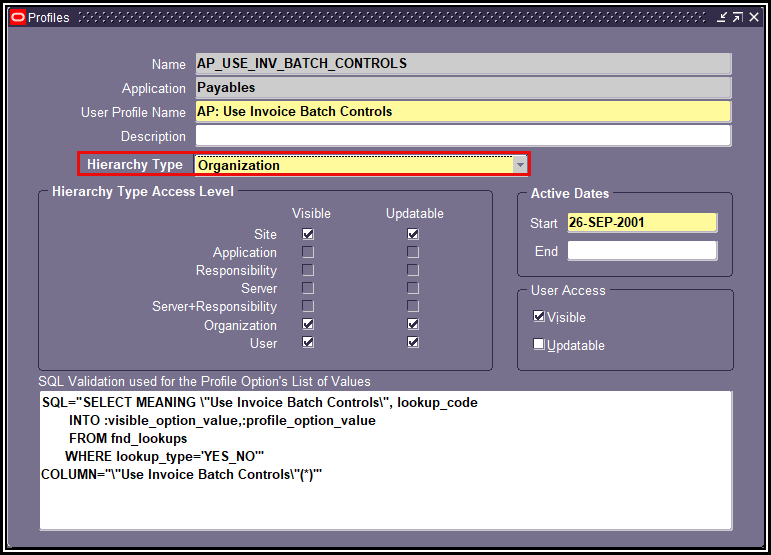Click the Name field AP_USE_INV_BATCH_CONTROLS
Screen dimensions: 771x555
click(x=463, y=64)
